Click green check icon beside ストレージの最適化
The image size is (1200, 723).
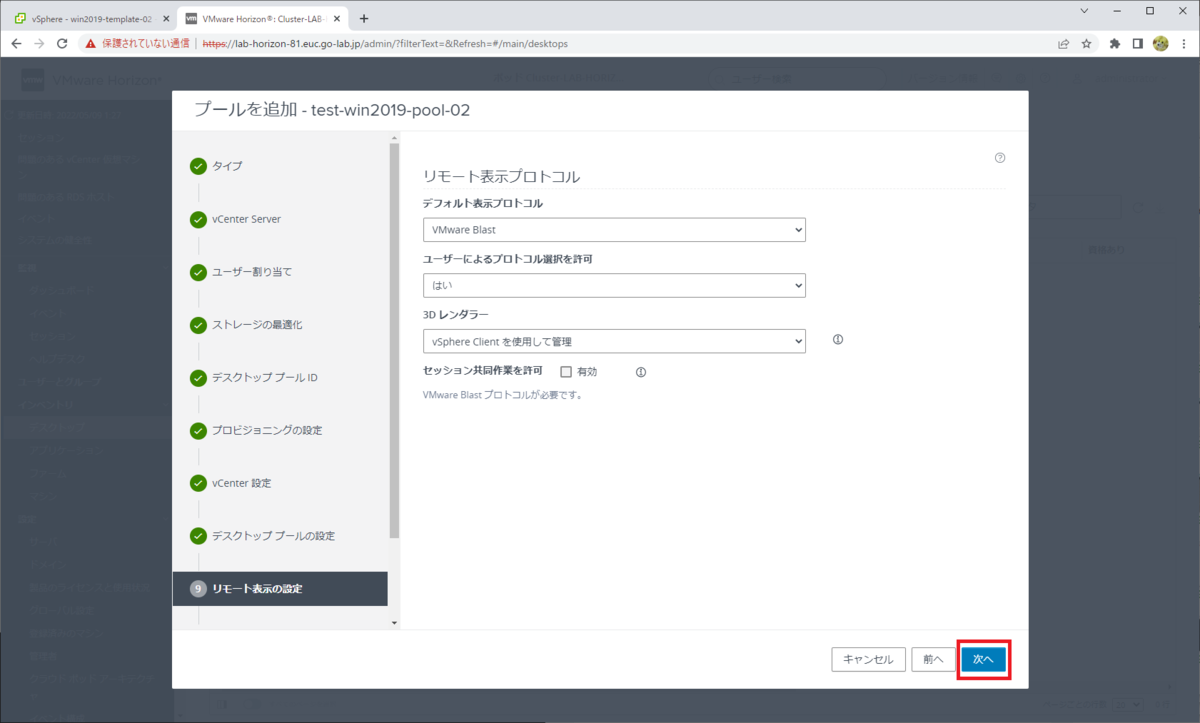pyautogui.click(x=198, y=325)
